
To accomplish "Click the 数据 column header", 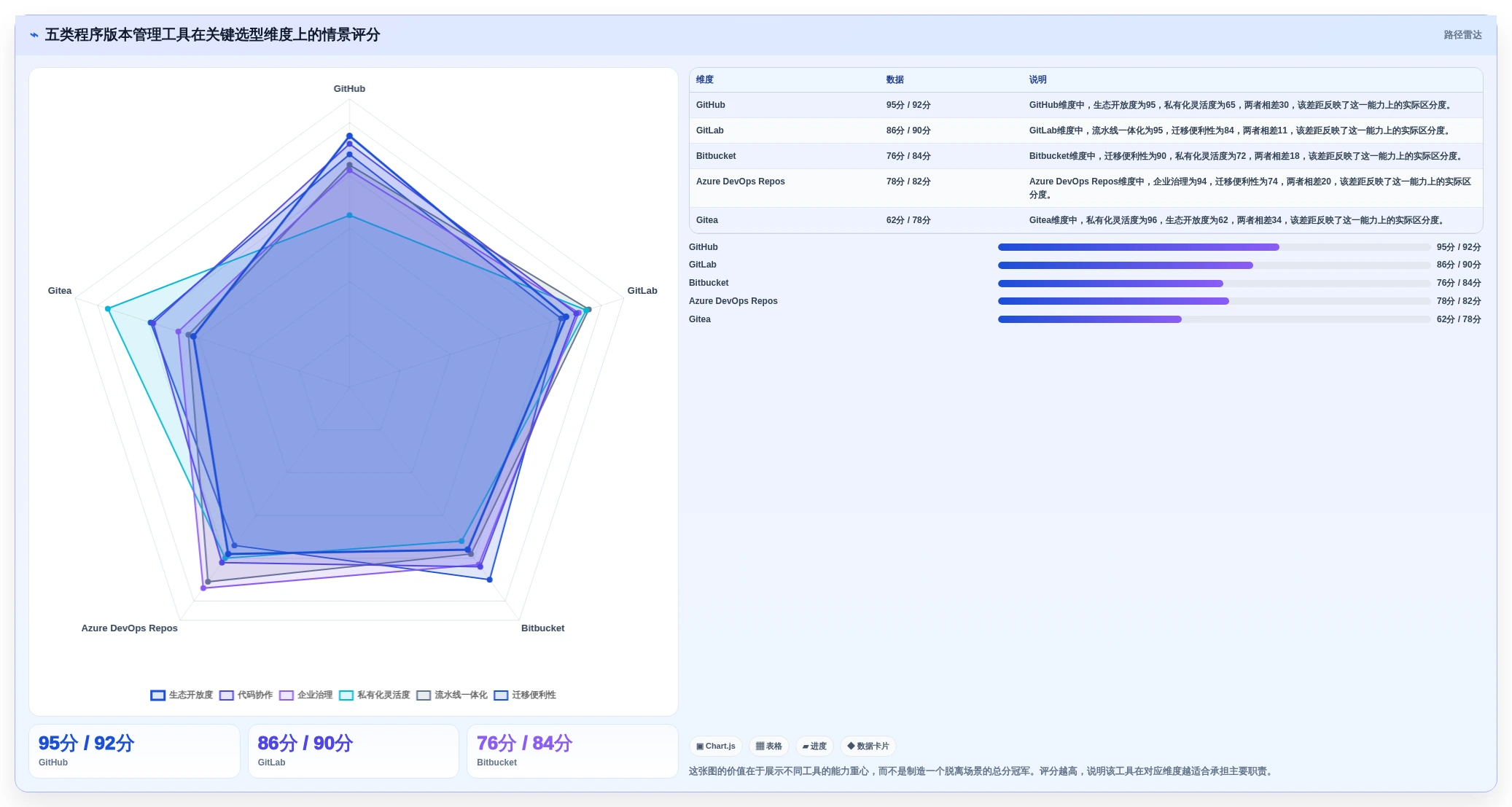I will [x=895, y=79].
